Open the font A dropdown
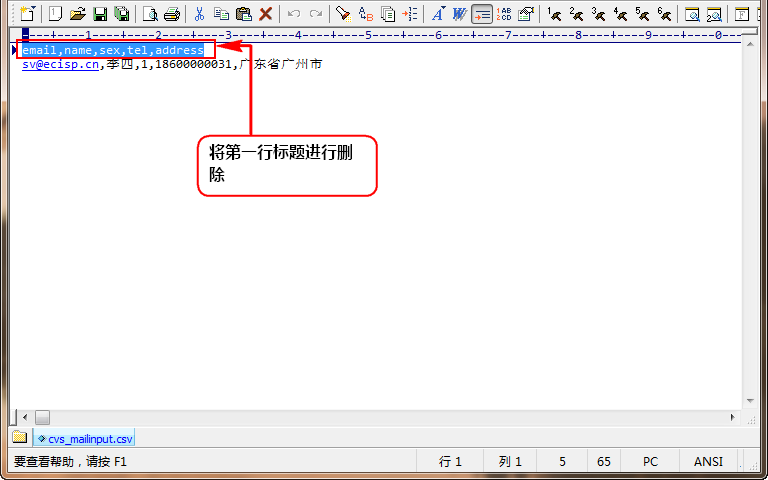Screen dimensions: 768x480 [437, 14]
